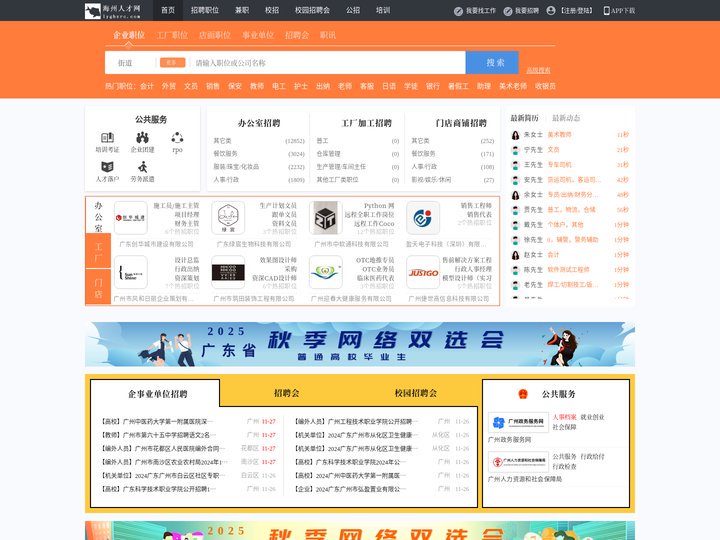Image resolution: width=720 pixels, height=540 pixels.
Task: Click the blue 搜索 button
Action: tap(492, 62)
